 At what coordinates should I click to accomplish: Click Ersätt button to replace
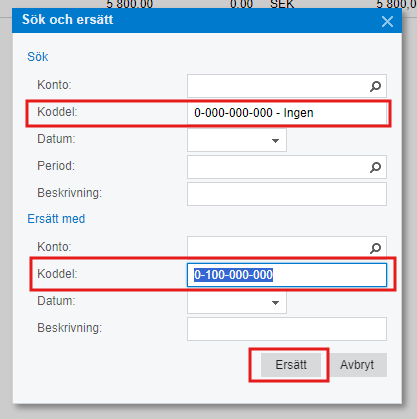click(291, 365)
